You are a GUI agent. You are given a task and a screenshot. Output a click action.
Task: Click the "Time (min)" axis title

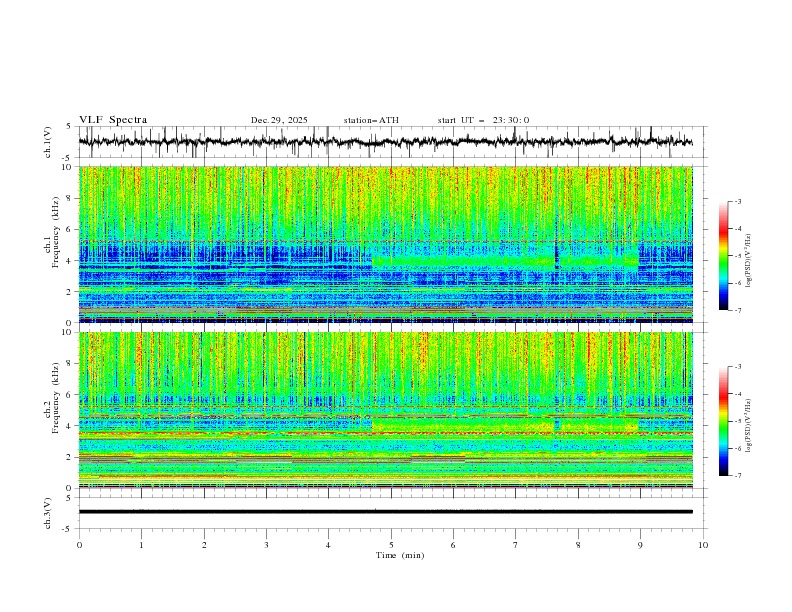(x=400, y=555)
